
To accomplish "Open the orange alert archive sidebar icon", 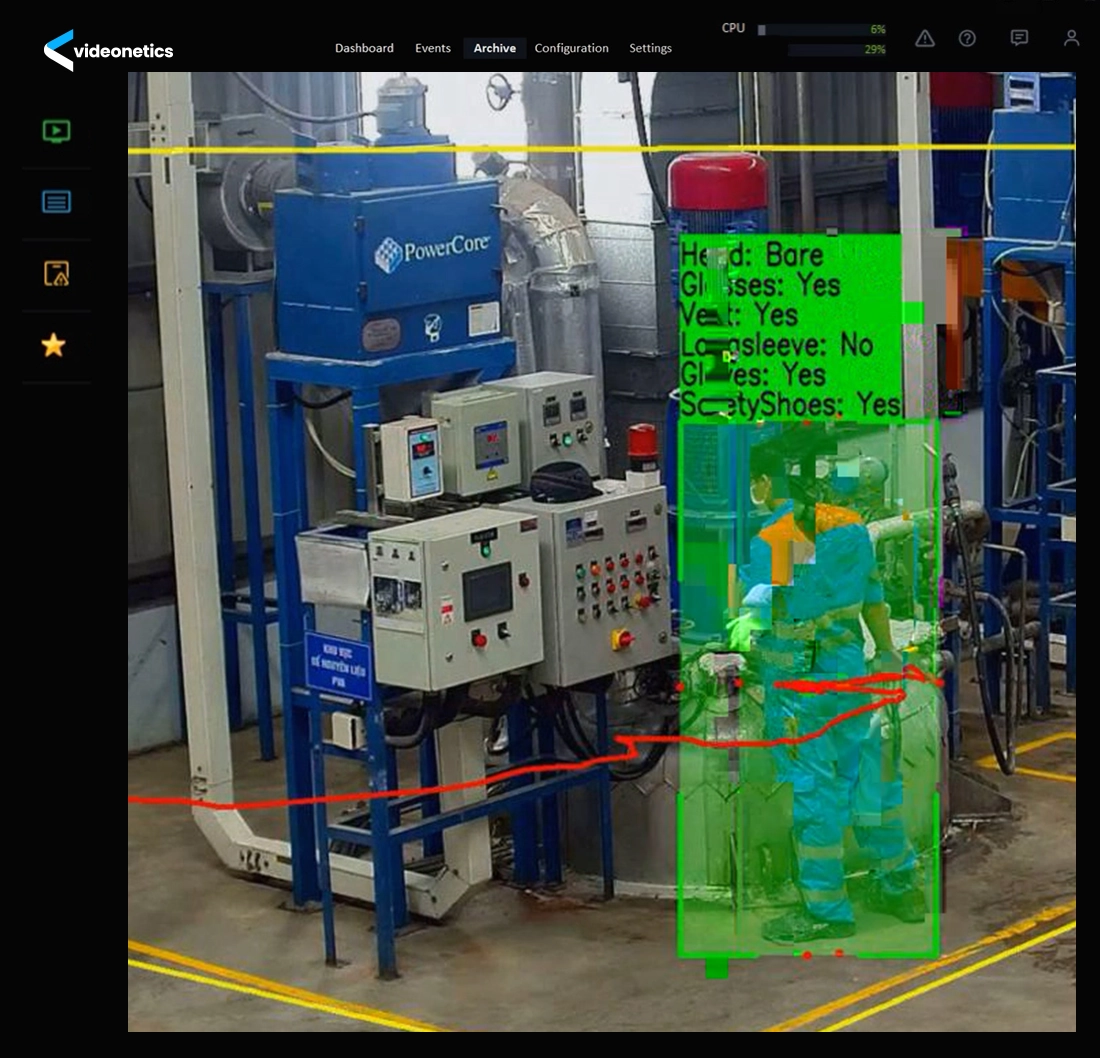I will coord(57,273).
